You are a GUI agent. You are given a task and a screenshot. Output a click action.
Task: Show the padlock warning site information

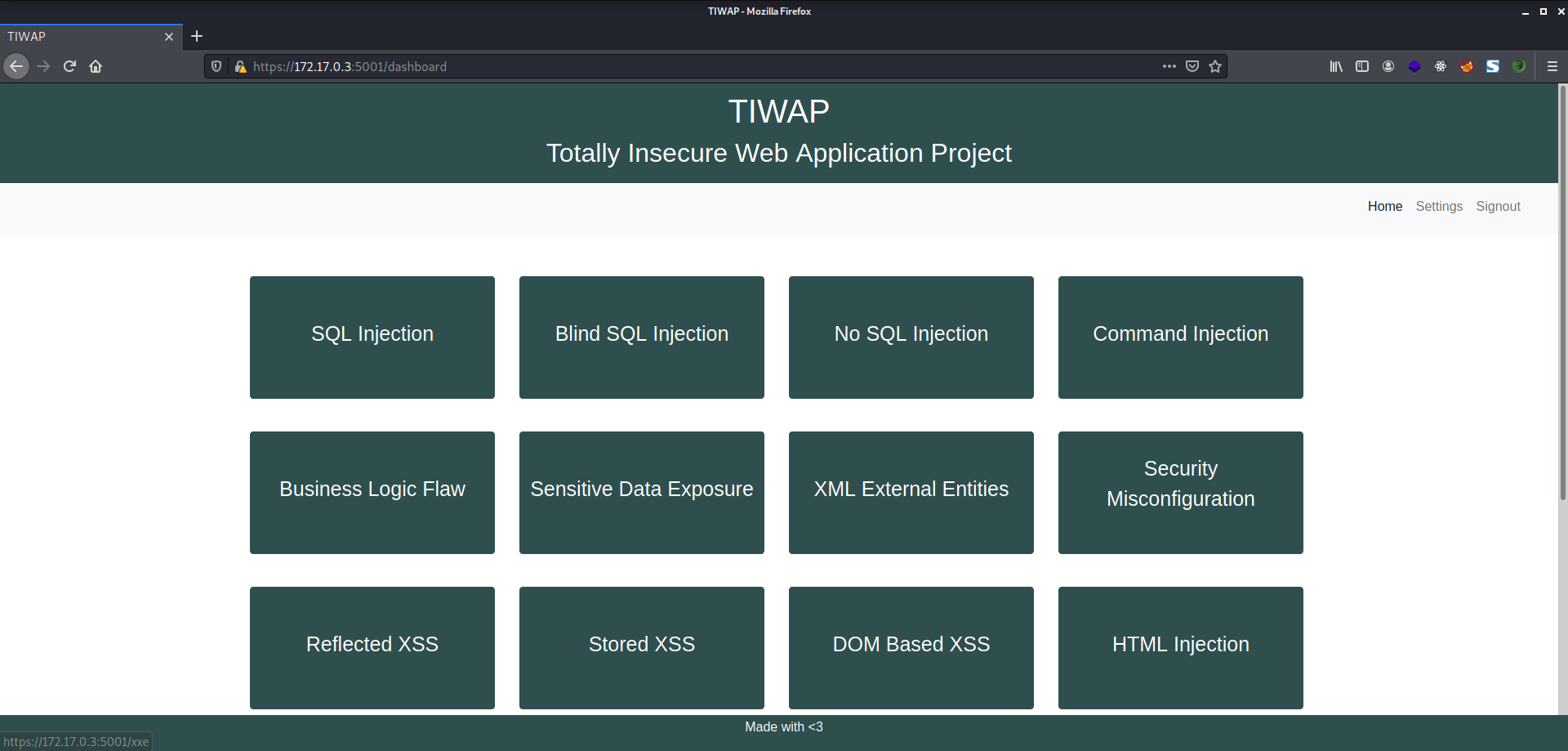[x=240, y=66]
